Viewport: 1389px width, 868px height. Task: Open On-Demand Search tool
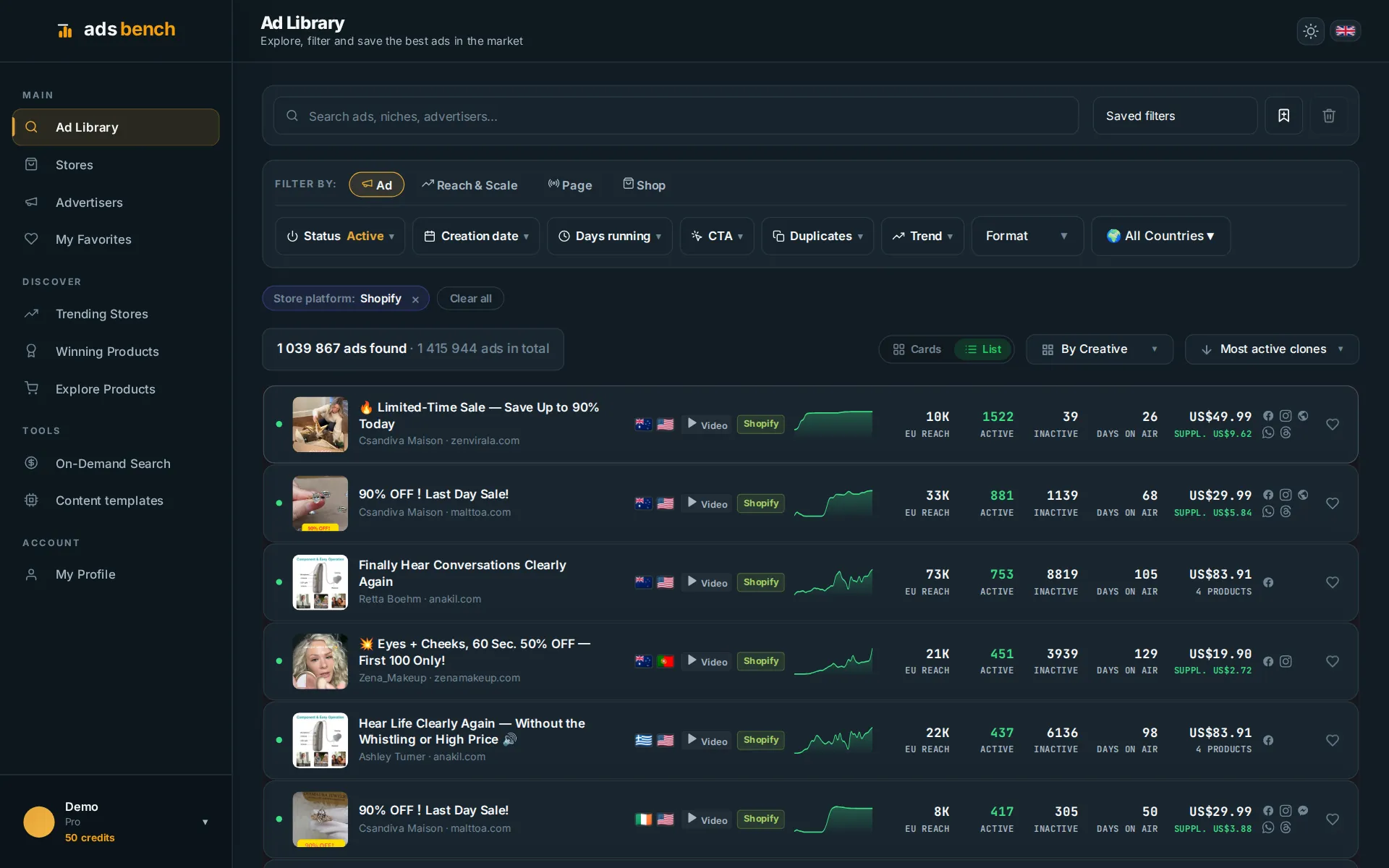click(x=116, y=464)
